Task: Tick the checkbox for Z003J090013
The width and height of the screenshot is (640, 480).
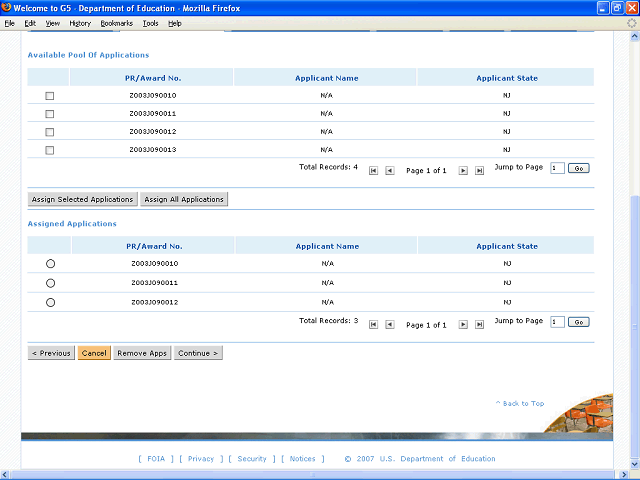Action: (x=50, y=150)
